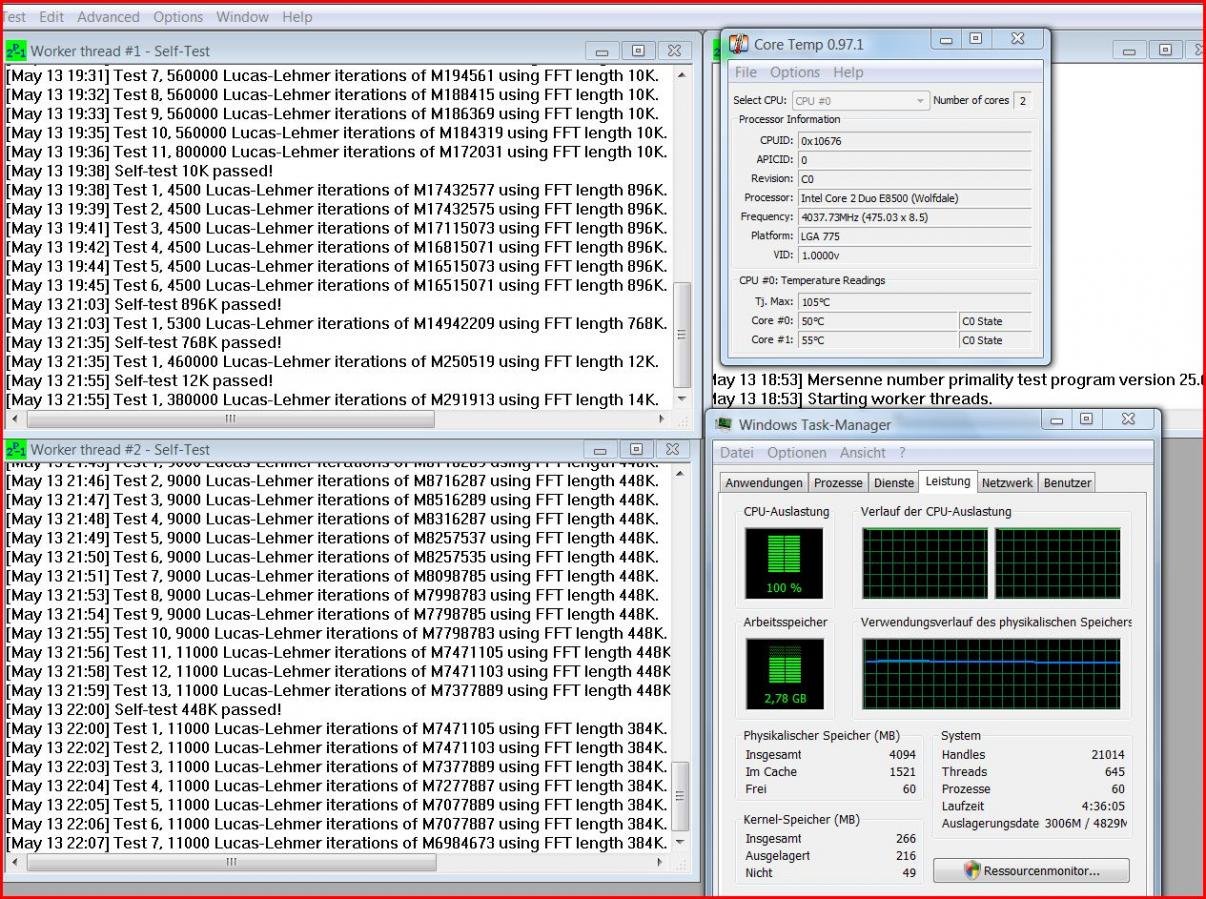Image resolution: width=1206 pixels, height=899 pixels.
Task: Open the Edit menu in Prime95
Action: click(x=51, y=17)
